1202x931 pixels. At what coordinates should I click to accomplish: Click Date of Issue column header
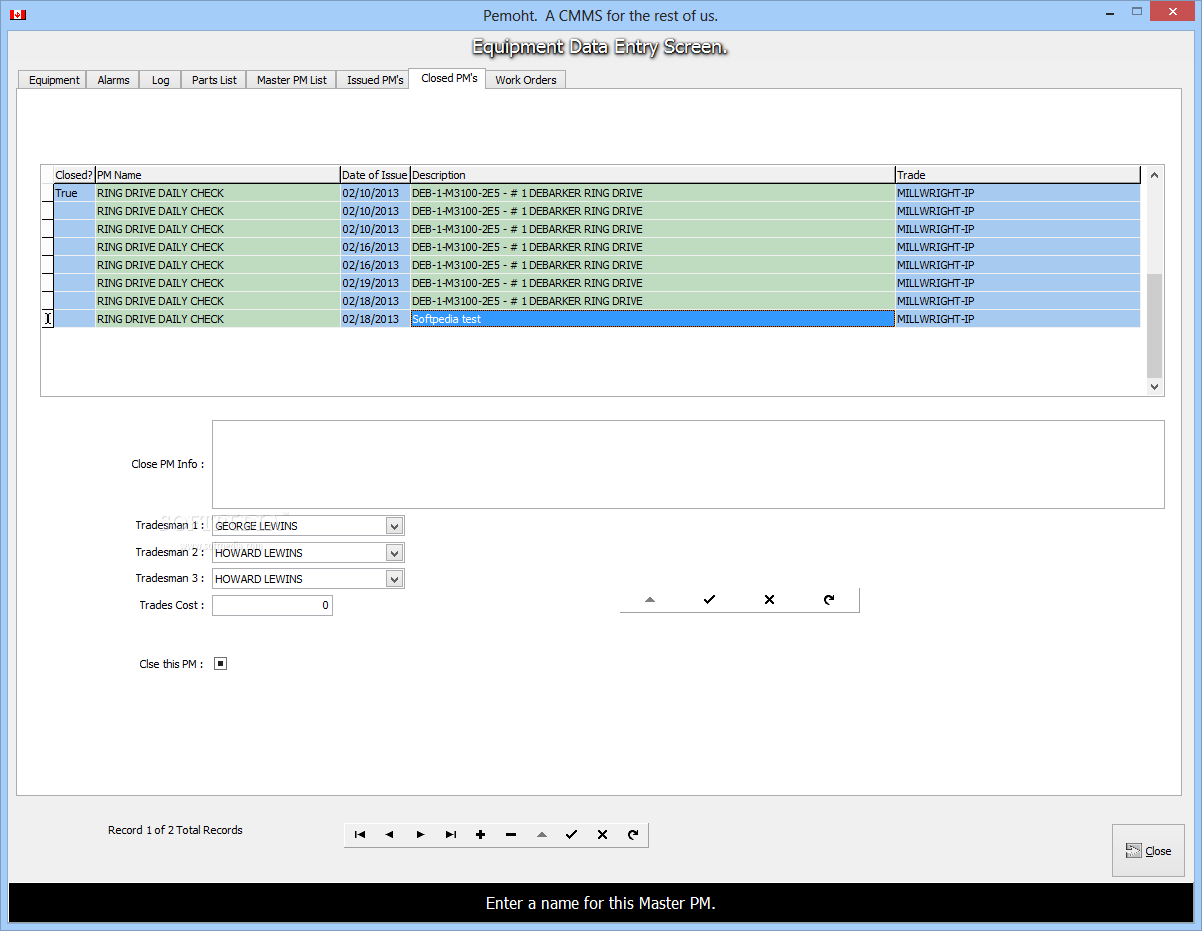click(x=375, y=175)
